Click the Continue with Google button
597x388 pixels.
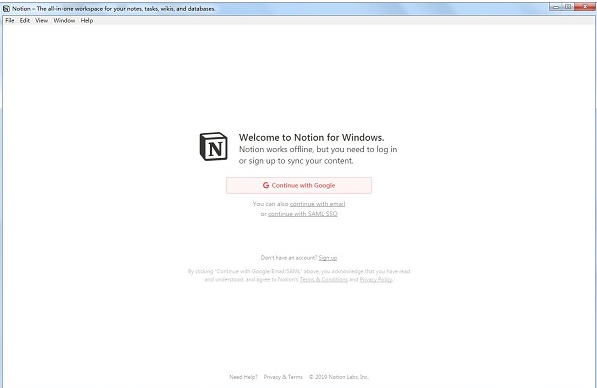coord(299,185)
